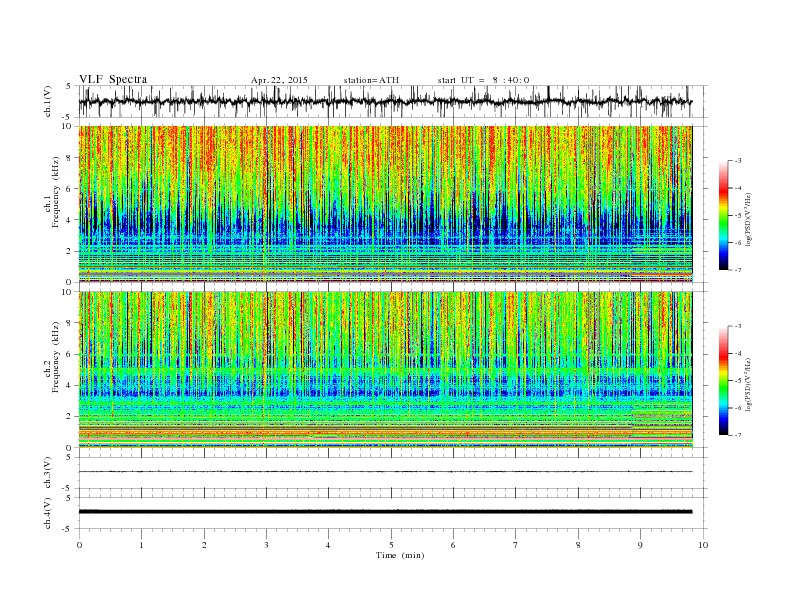The height and width of the screenshot is (612, 792).
Task: Click the "station=ATH" header text
Action: coord(371,80)
